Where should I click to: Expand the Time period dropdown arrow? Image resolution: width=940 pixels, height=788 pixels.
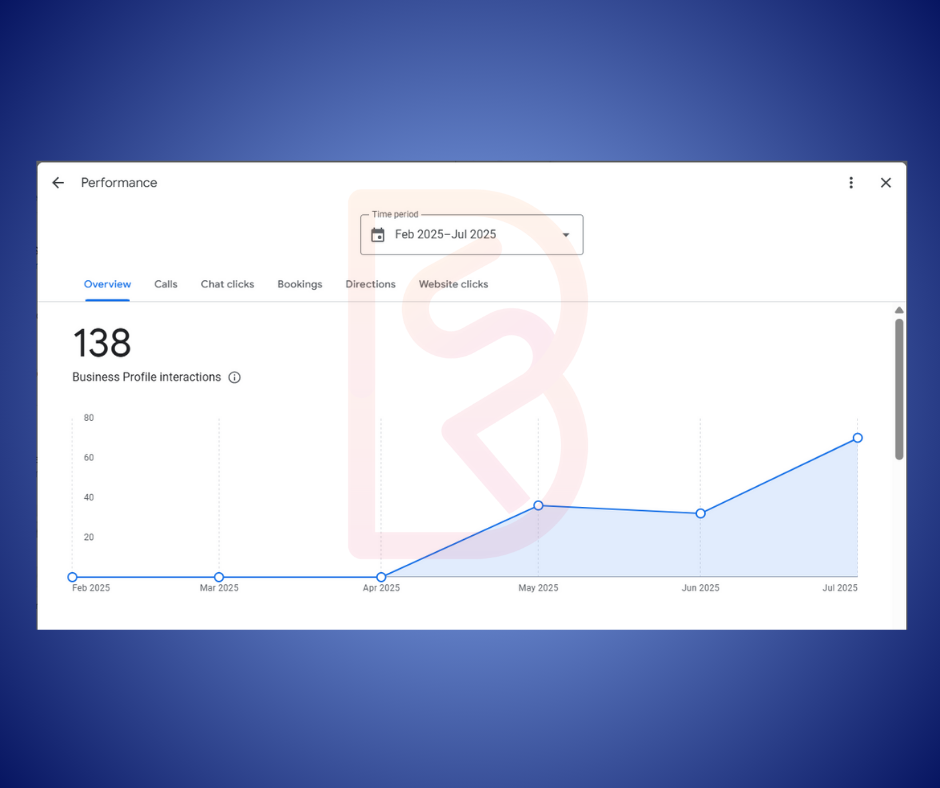pyautogui.click(x=566, y=235)
